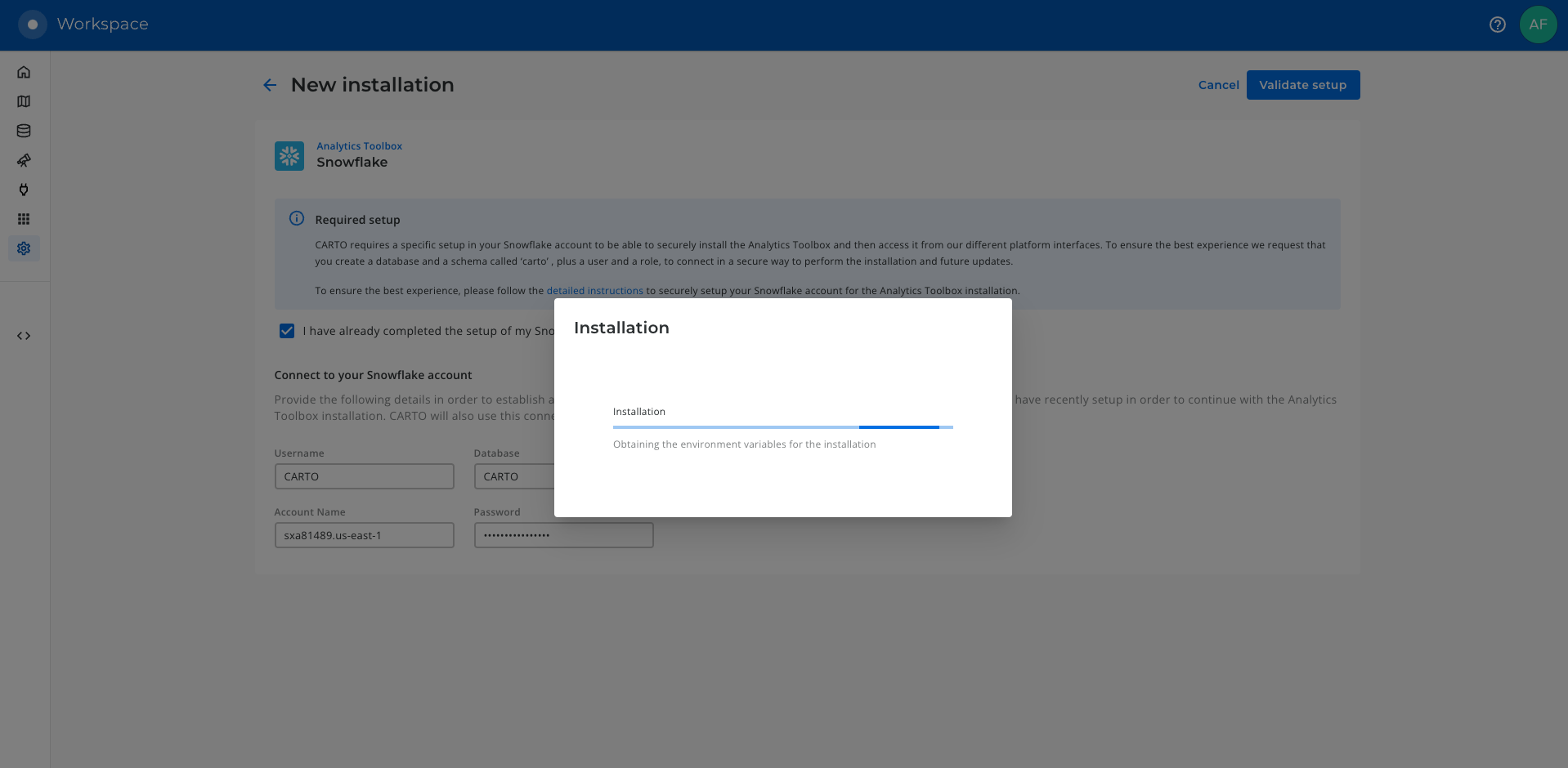The width and height of the screenshot is (1568, 768).
Task: Open the detailed instructions link
Action: coord(594,291)
